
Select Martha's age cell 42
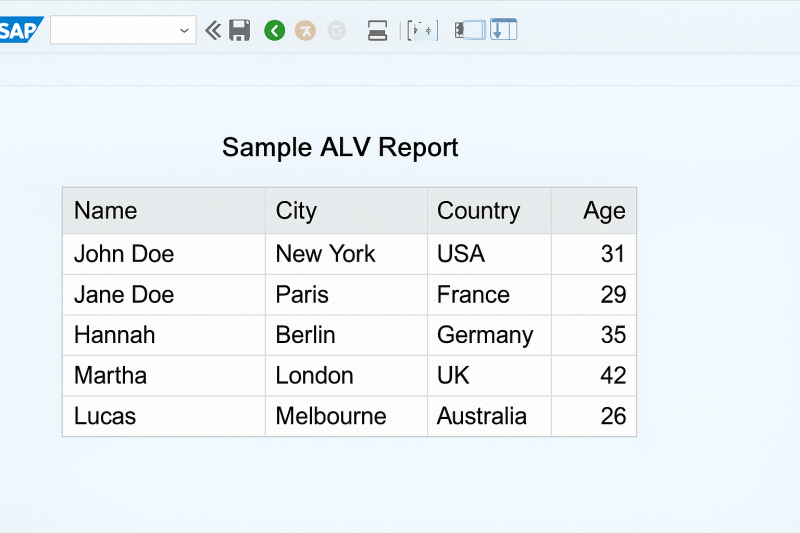click(x=594, y=376)
